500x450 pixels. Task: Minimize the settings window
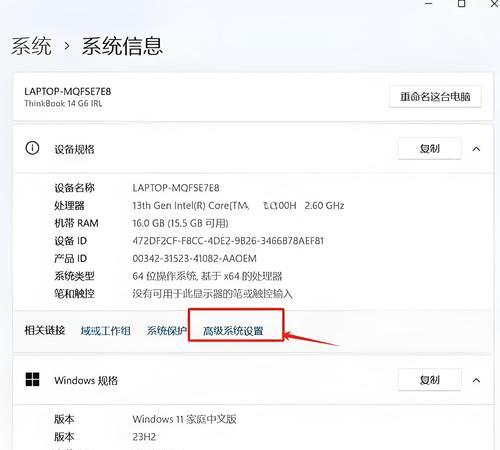coord(429,4)
